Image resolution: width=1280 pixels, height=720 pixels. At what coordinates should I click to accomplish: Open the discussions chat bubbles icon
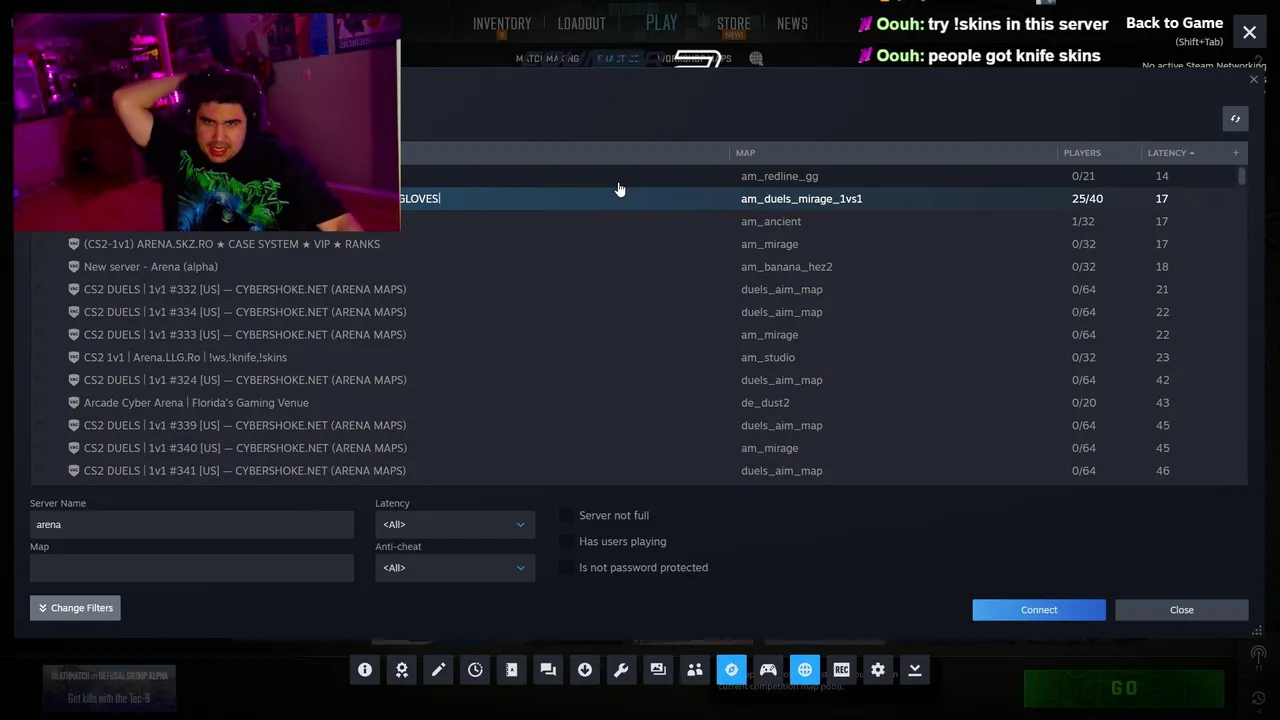(548, 670)
